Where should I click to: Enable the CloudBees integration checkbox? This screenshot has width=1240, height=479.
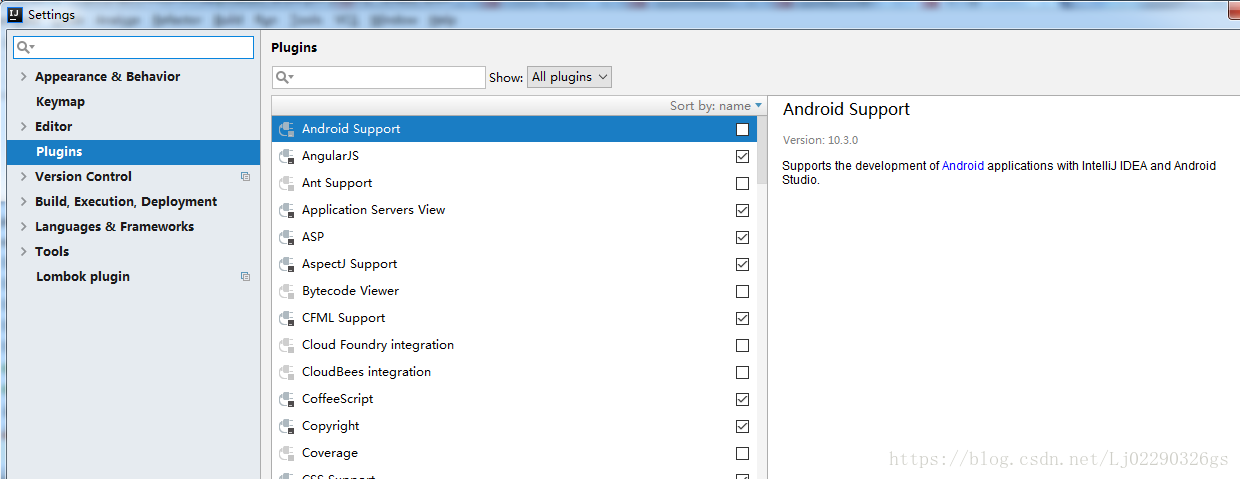742,372
